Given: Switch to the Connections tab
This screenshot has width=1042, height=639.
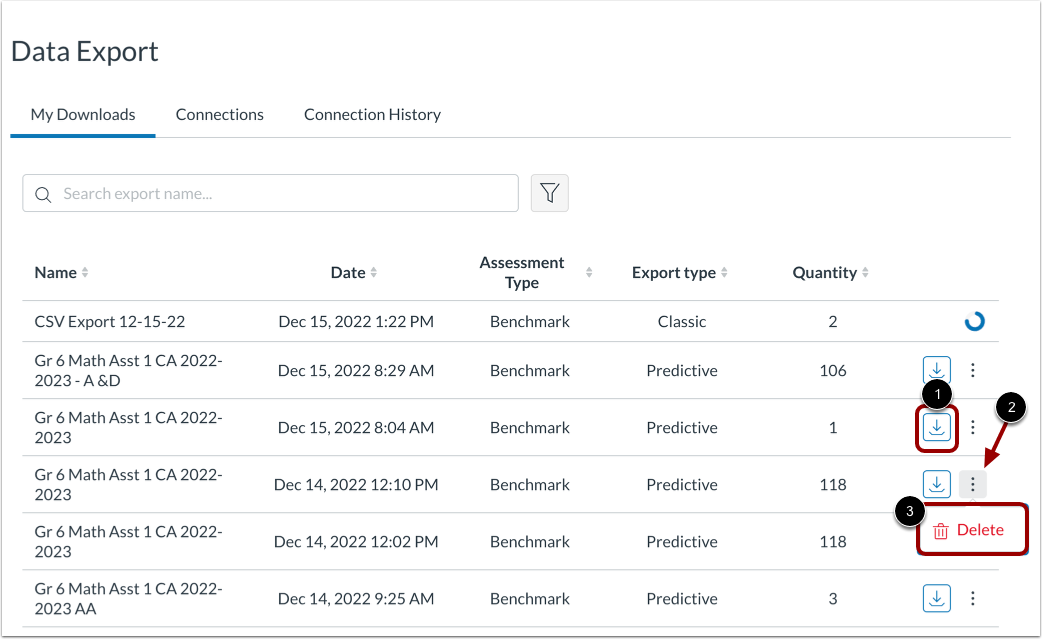Looking at the screenshot, I should [x=219, y=114].
